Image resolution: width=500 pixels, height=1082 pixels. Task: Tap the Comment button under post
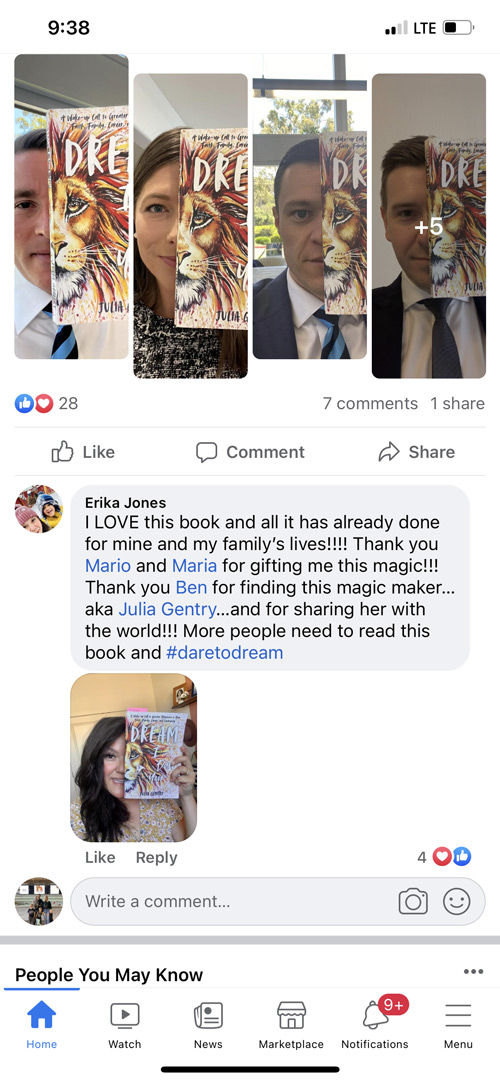pyautogui.click(x=250, y=452)
